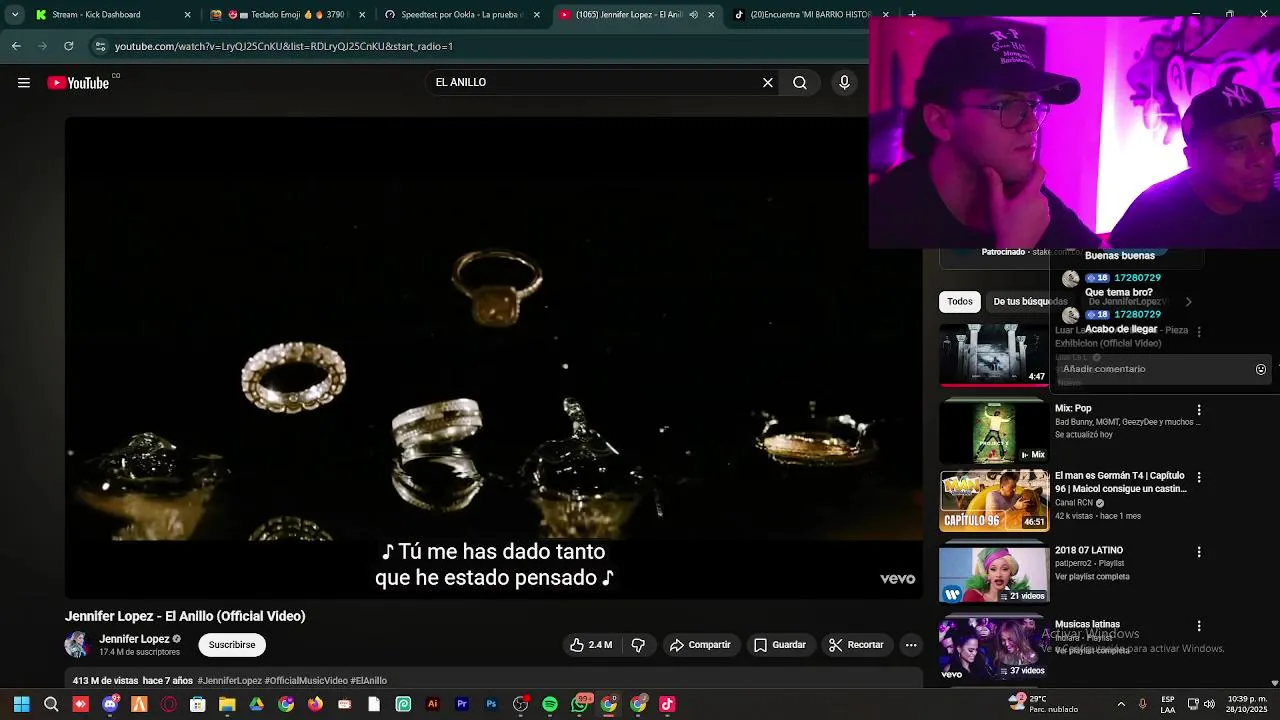Switch to the Teclado Emoji tab

tap(288, 15)
